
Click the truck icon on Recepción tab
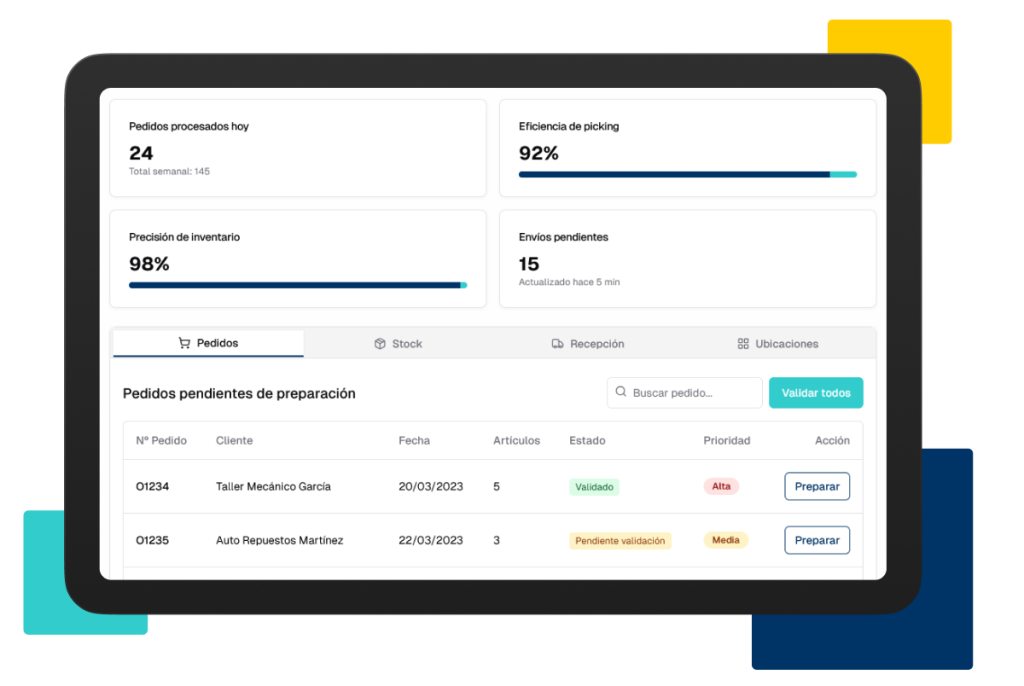click(557, 344)
